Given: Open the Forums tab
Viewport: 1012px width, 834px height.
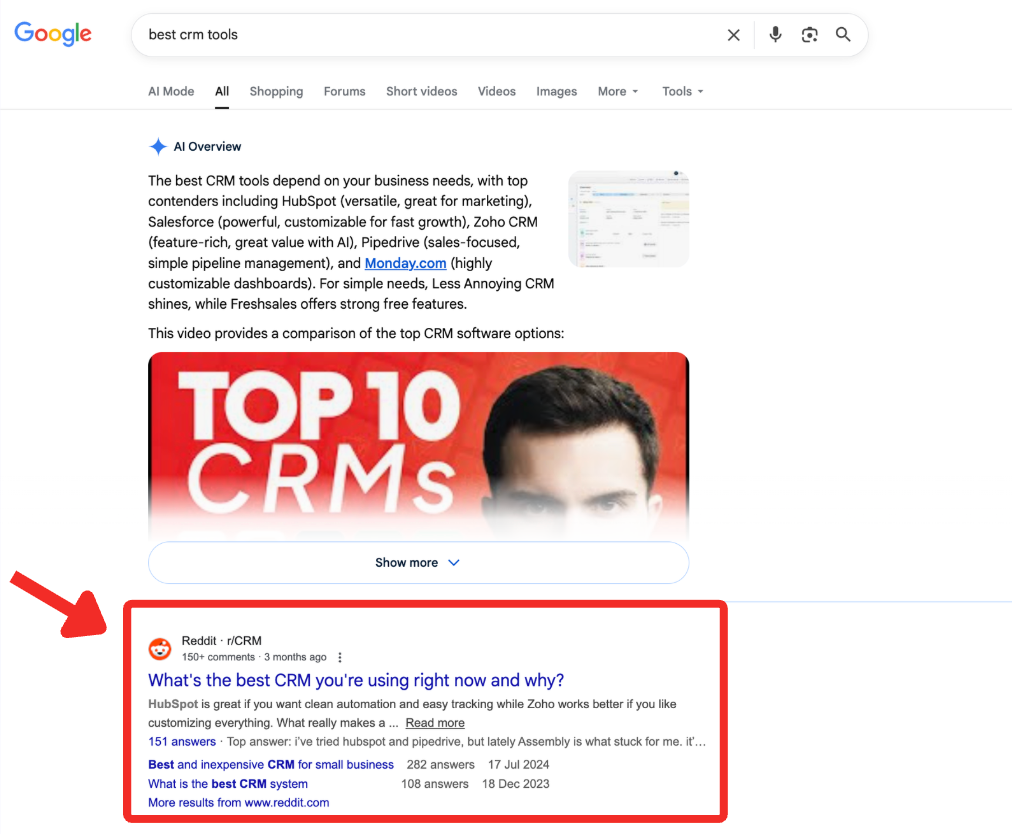Looking at the screenshot, I should [345, 92].
